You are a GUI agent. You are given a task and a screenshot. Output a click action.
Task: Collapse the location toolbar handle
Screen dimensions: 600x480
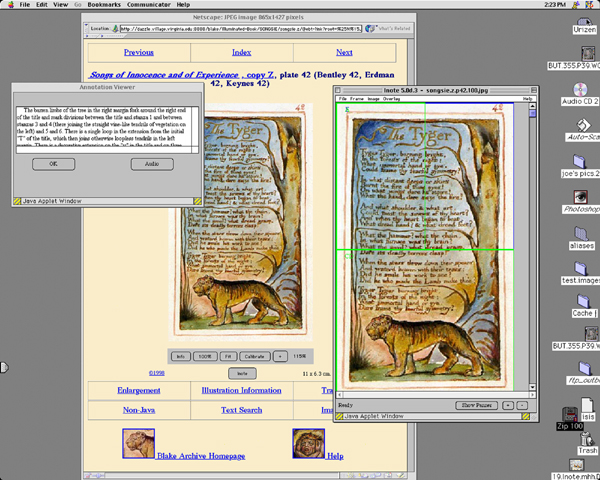pyautogui.click(x=86, y=29)
